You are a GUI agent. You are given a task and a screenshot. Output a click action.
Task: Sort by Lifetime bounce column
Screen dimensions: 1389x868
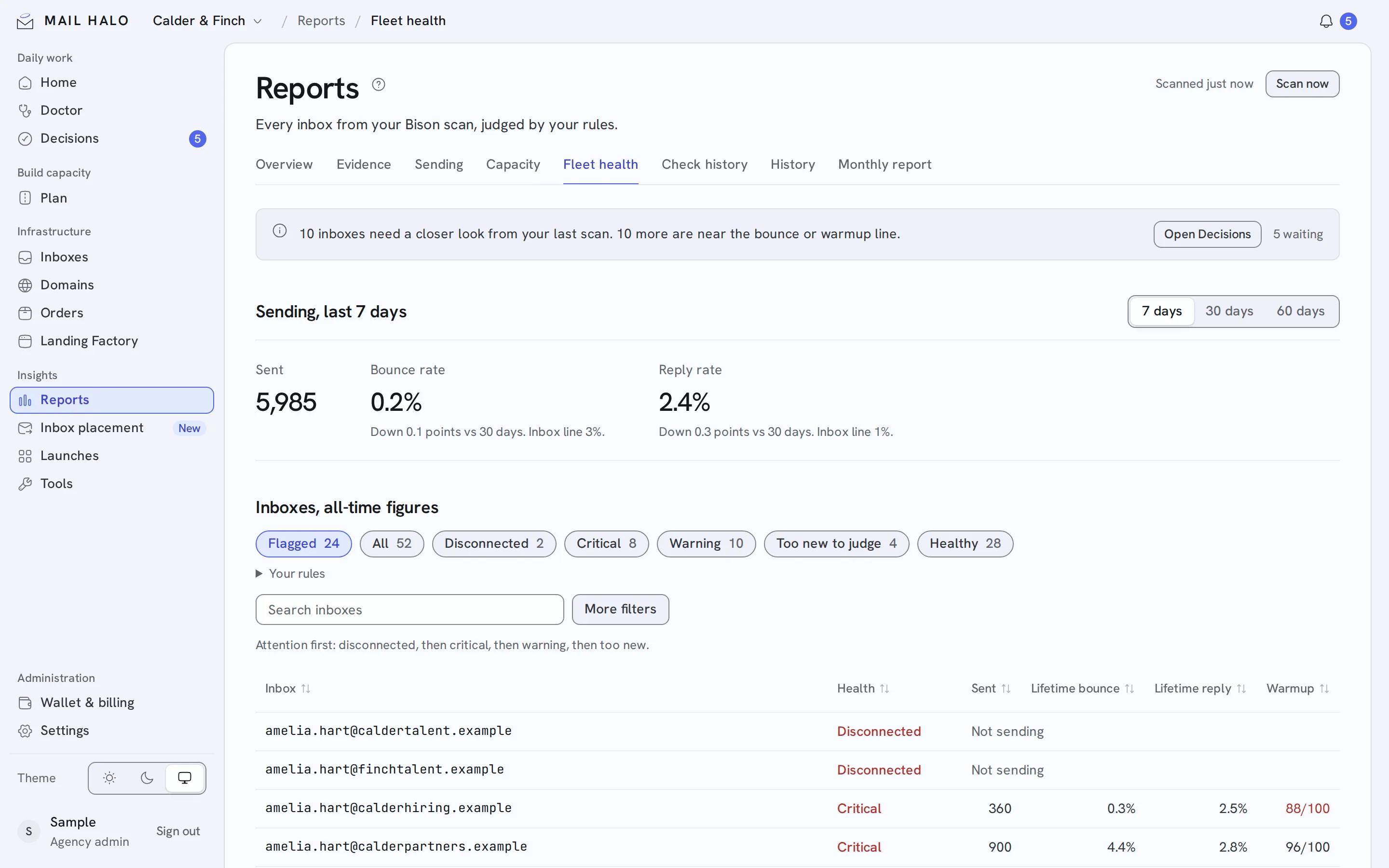coord(1082,688)
